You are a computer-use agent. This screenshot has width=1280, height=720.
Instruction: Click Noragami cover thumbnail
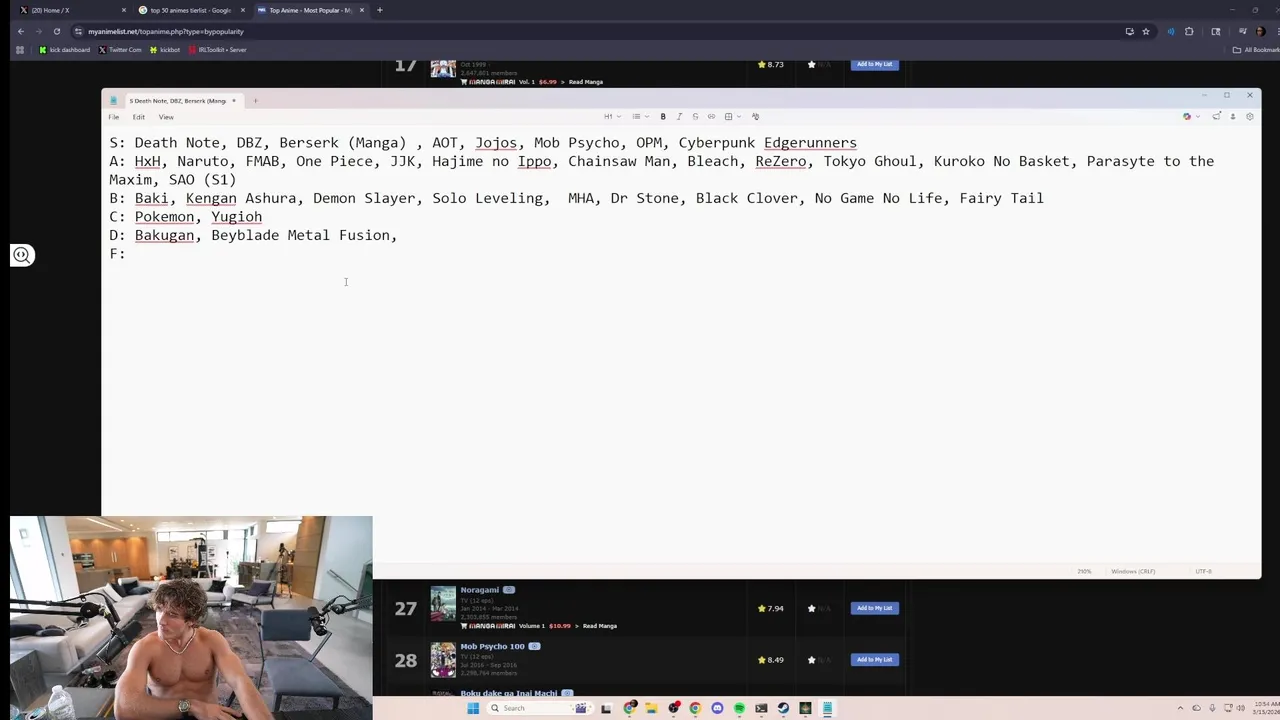443,604
